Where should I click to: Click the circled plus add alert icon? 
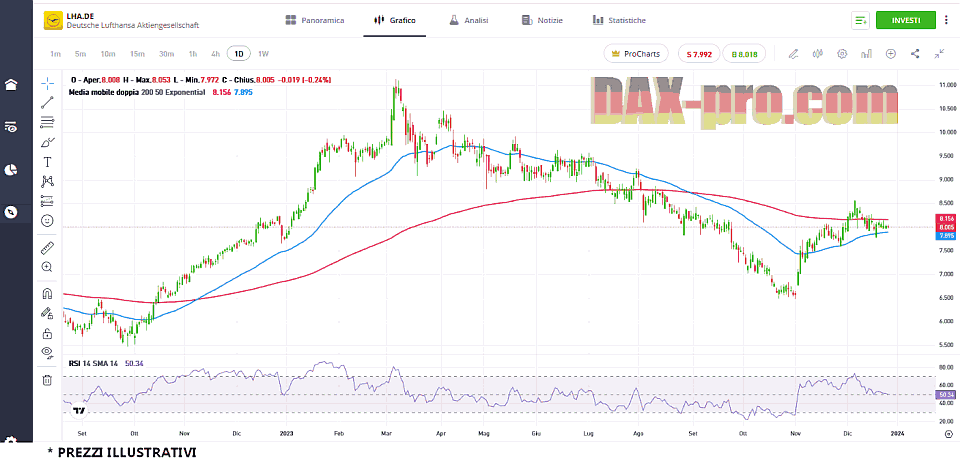click(x=891, y=54)
